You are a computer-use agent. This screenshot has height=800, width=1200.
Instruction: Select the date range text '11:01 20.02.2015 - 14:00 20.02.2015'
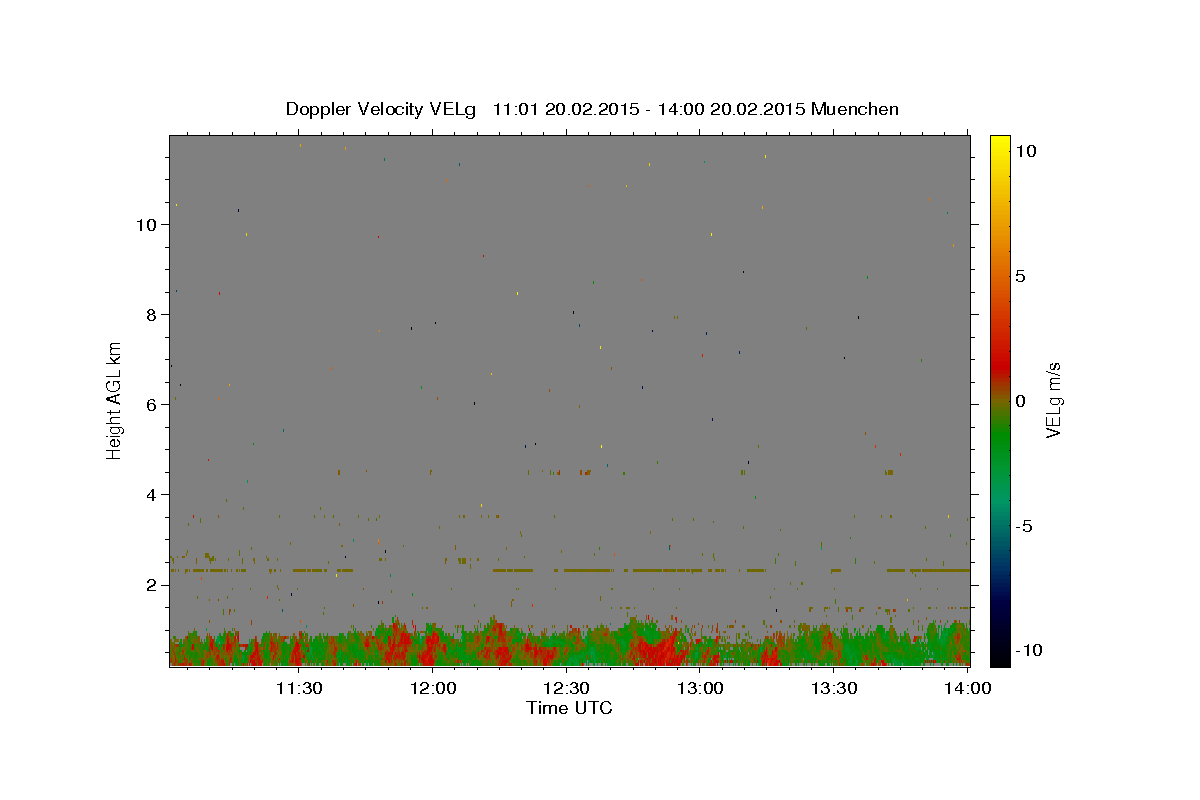click(649, 109)
